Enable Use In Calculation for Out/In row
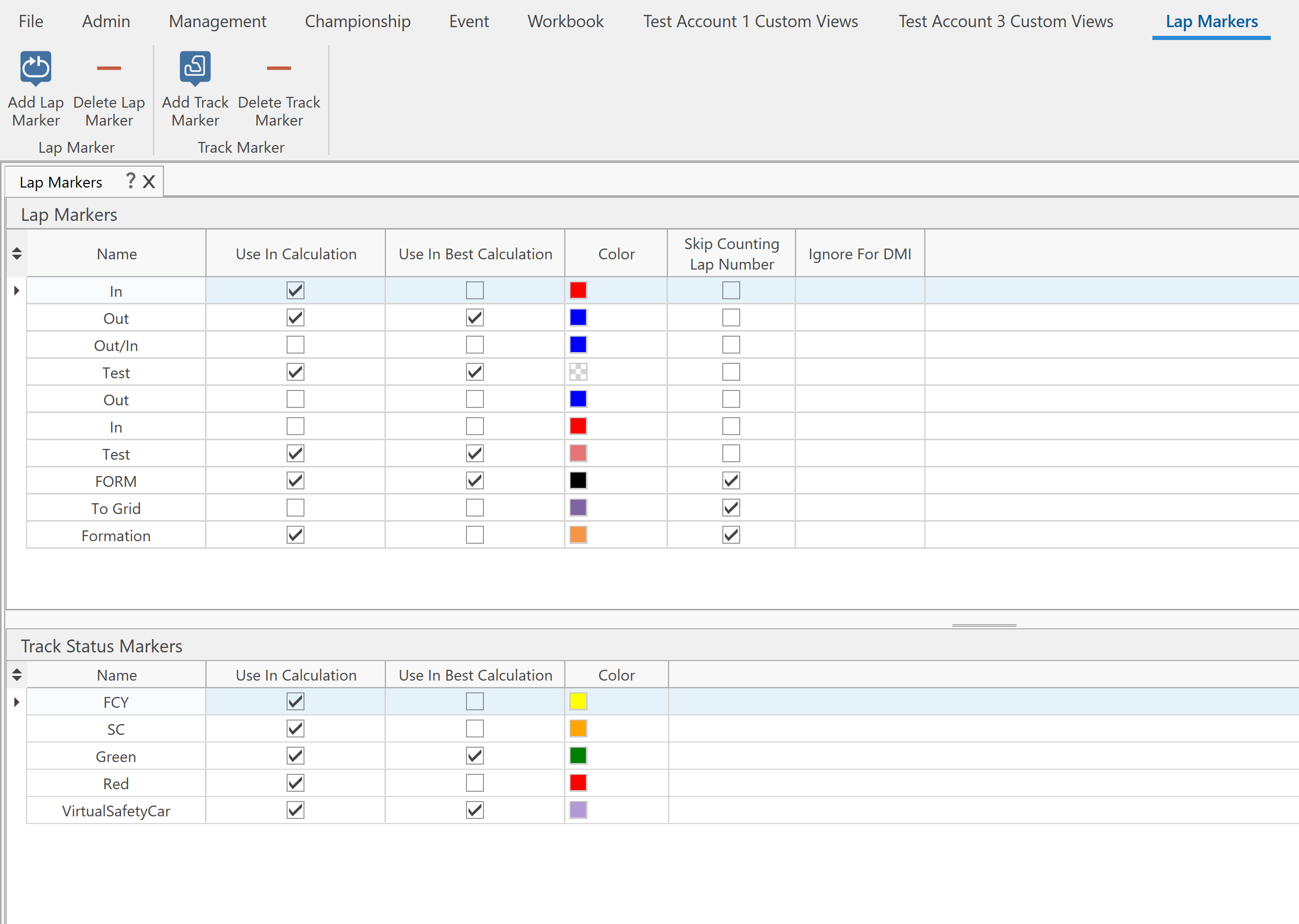 tap(295, 345)
